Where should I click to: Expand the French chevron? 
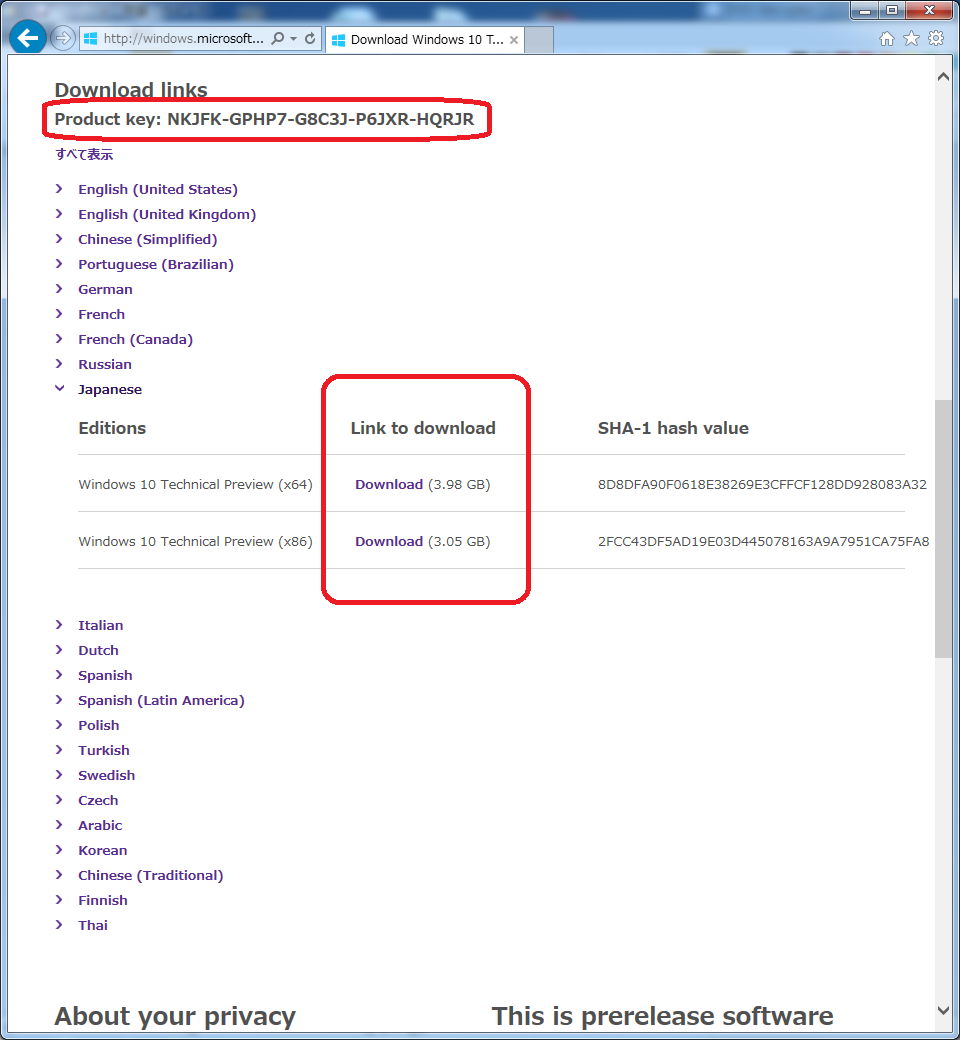coord(59,314)
